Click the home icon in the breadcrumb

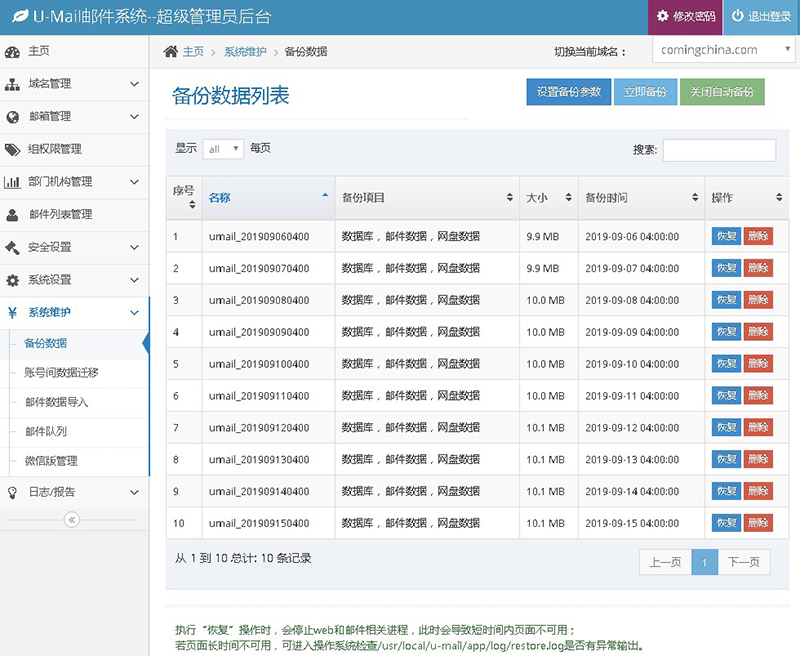(x=170, y=51)
